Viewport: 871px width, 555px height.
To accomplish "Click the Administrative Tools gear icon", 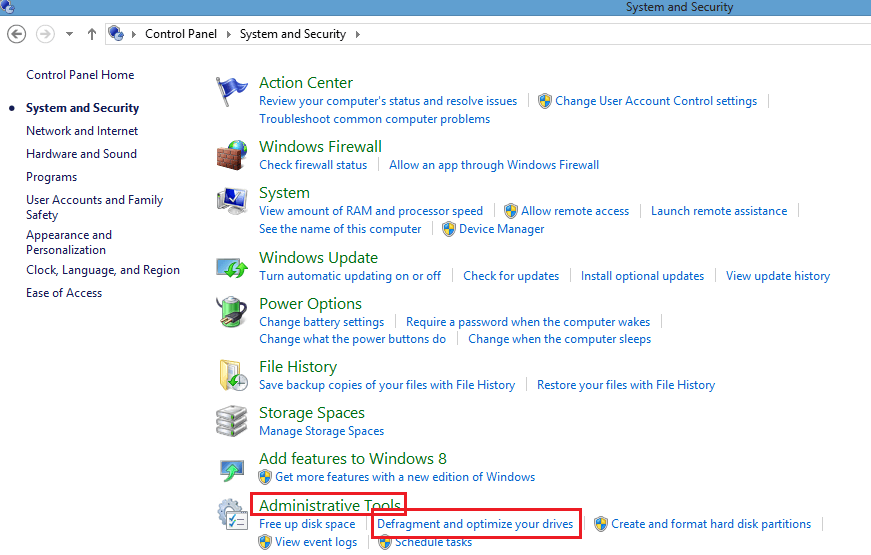I will (x=232, y=514).
